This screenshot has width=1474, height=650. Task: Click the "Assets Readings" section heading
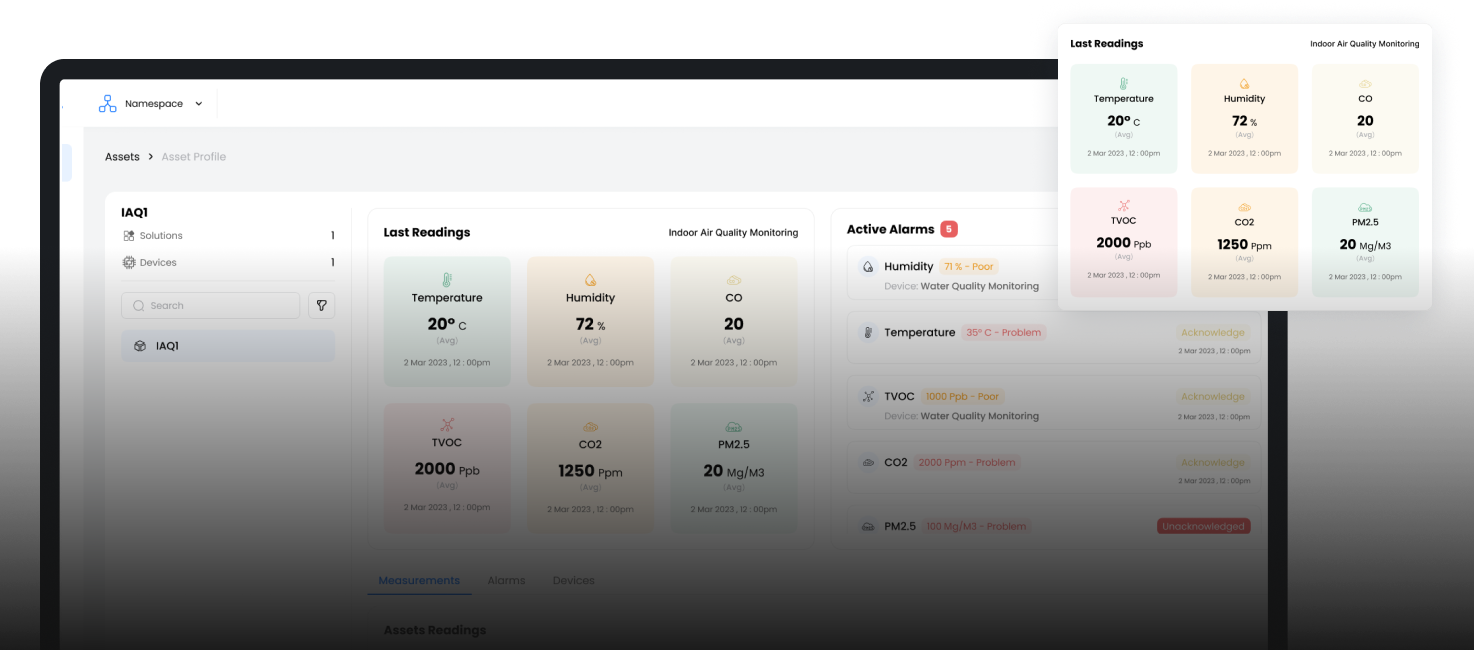435,630
